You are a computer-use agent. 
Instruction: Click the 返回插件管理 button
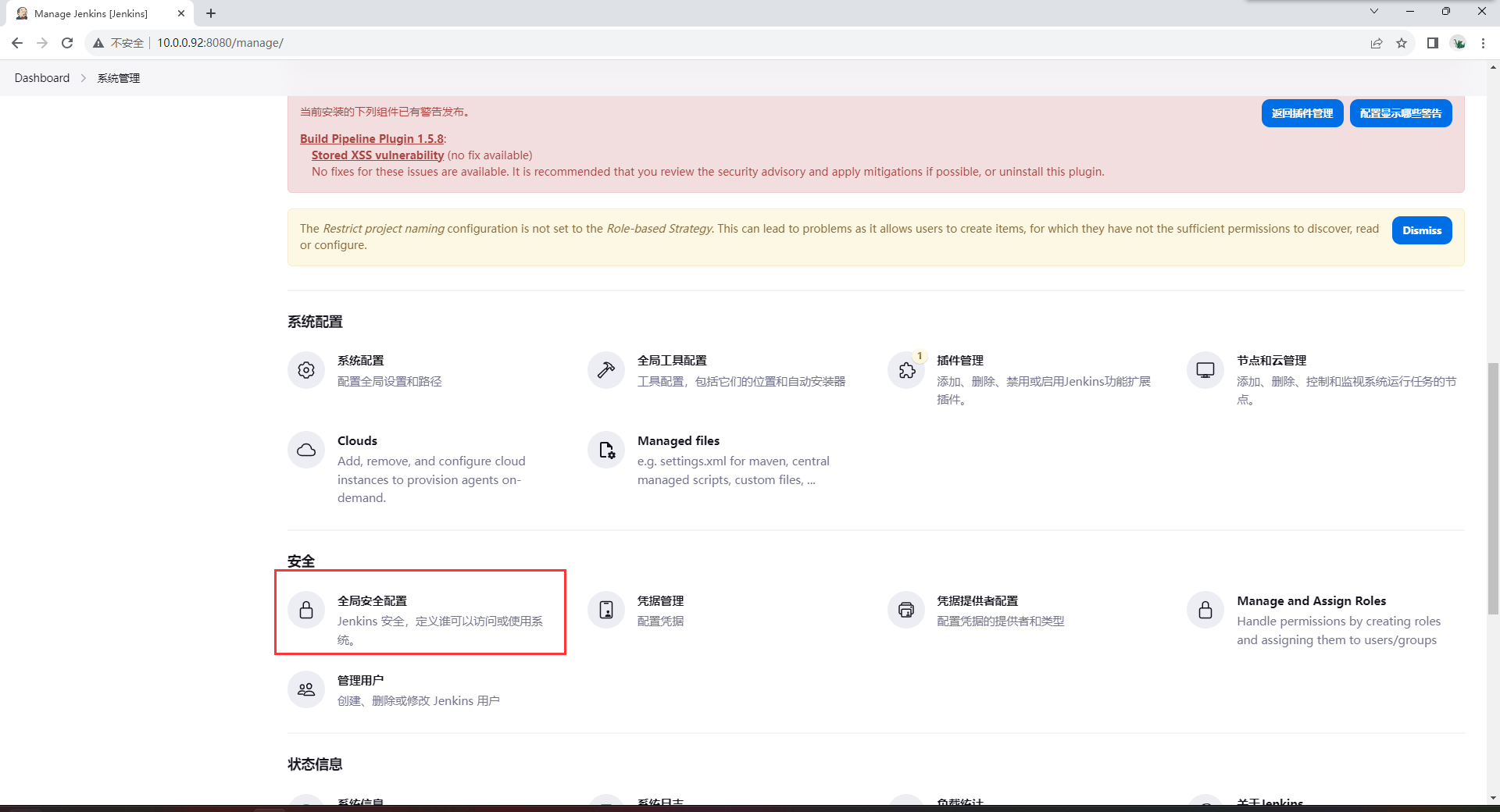pos(1302,113)
